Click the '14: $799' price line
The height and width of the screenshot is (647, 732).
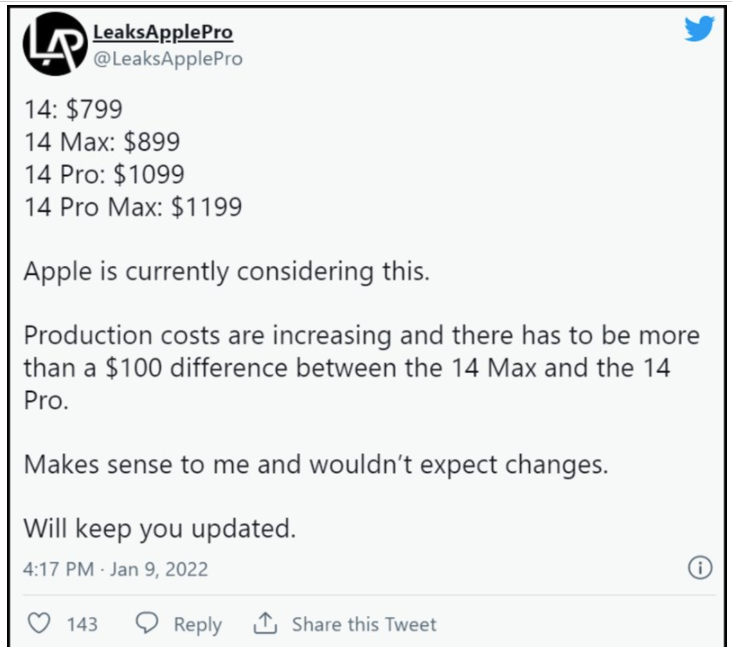click(x=76, y=109)
